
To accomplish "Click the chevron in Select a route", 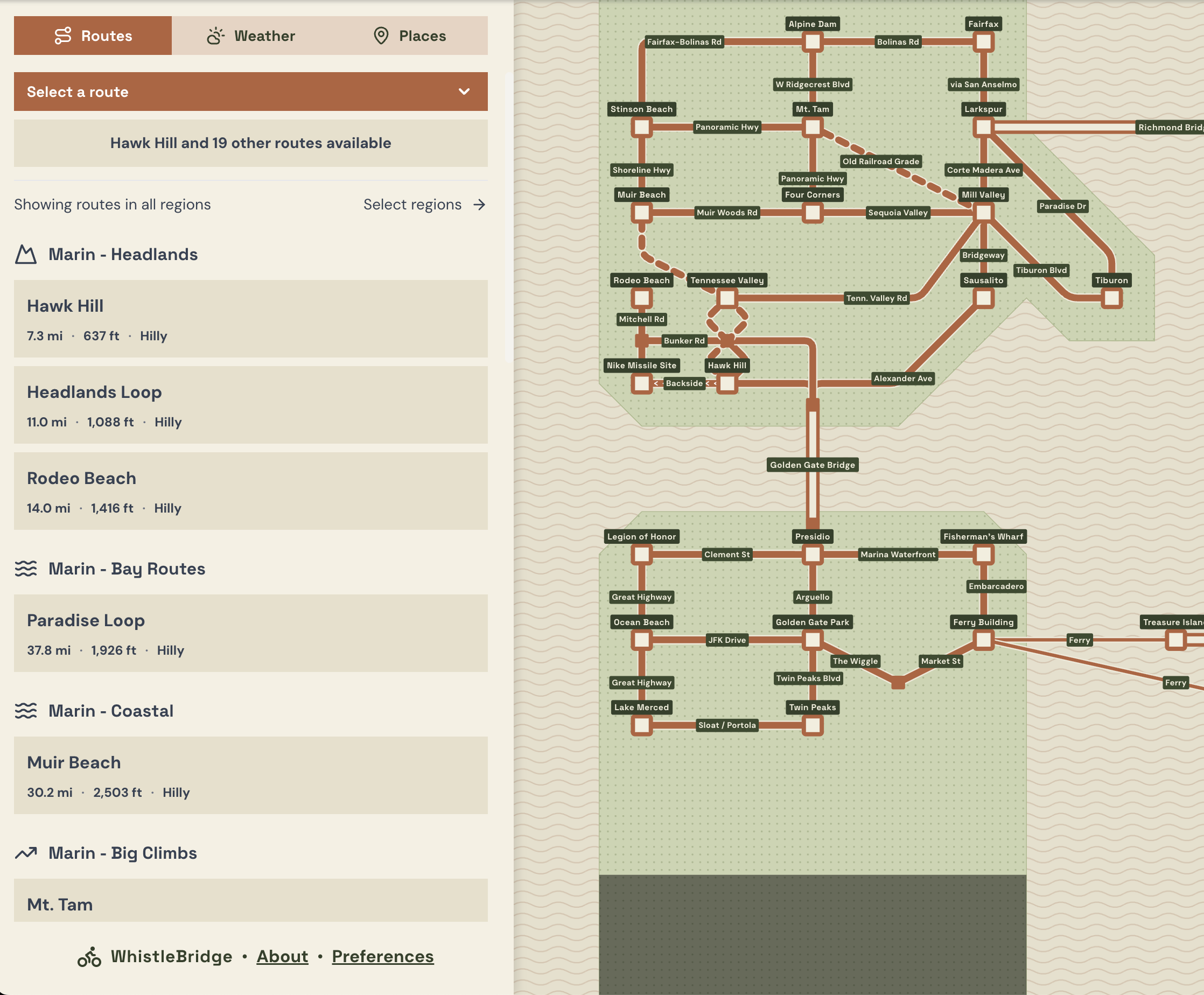I will (x=464, y=92).
